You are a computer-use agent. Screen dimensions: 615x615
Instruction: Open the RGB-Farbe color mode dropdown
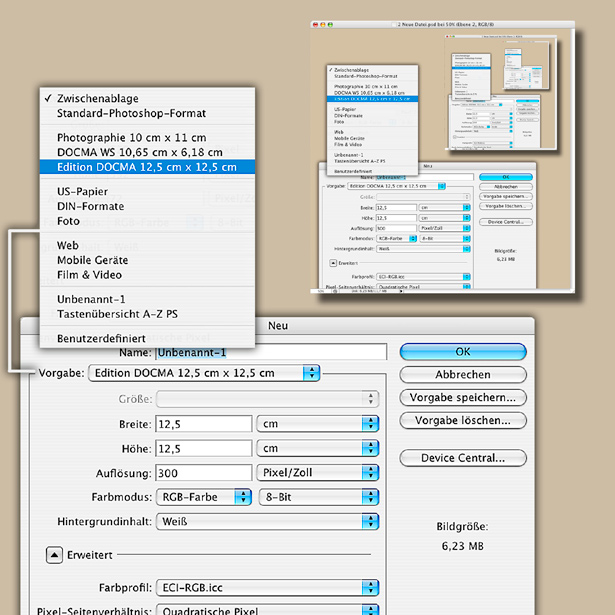point(203,497)
